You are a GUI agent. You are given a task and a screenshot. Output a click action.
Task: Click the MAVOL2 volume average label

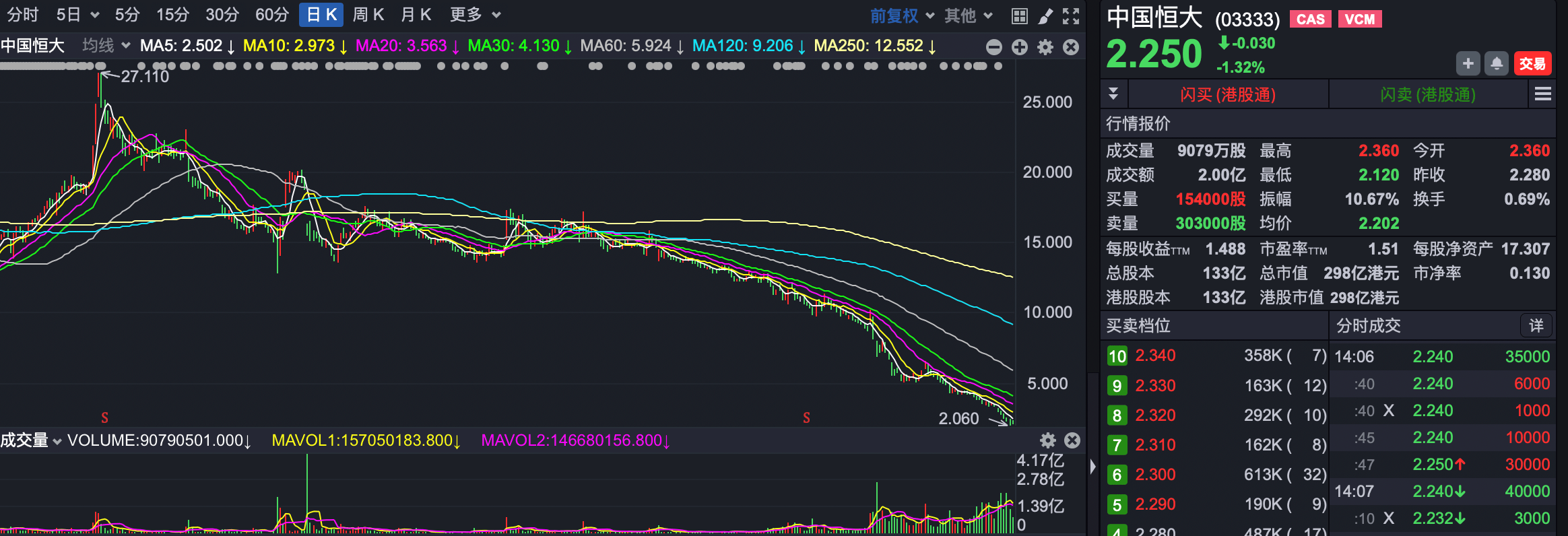click(x=576, y=440)
